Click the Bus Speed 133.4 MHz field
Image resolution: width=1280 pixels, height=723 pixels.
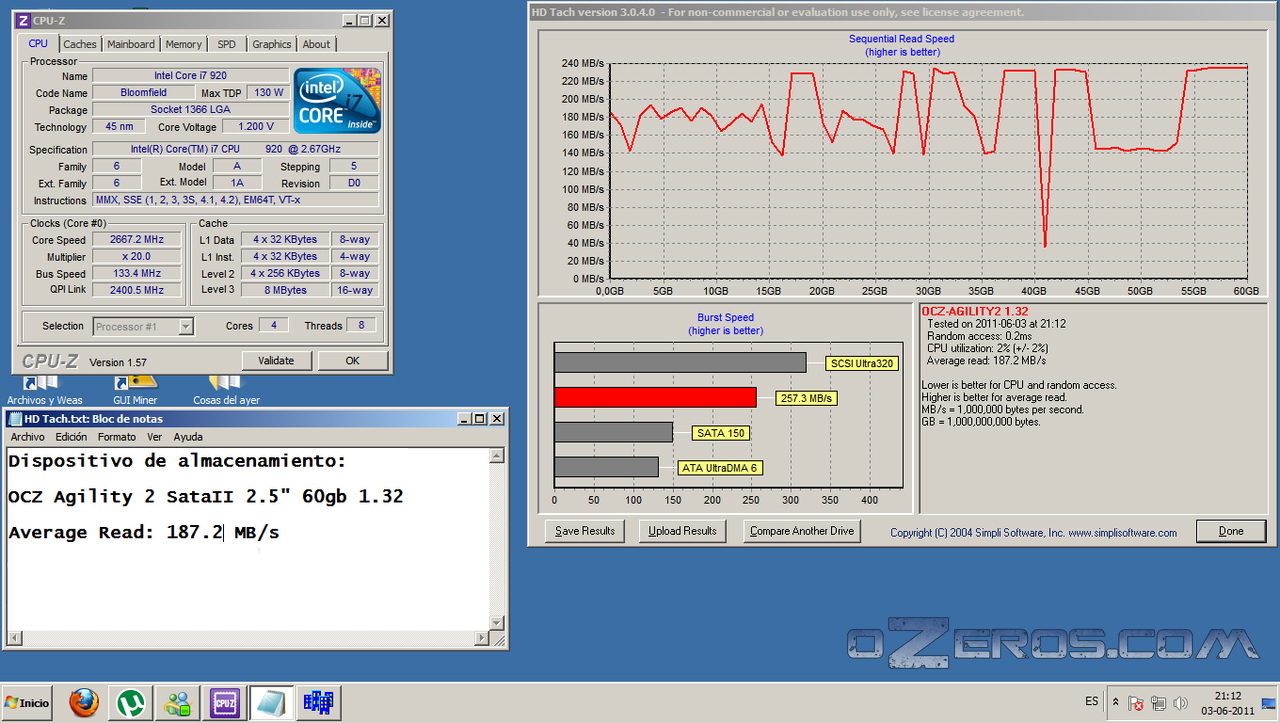(x=137, y=274)
